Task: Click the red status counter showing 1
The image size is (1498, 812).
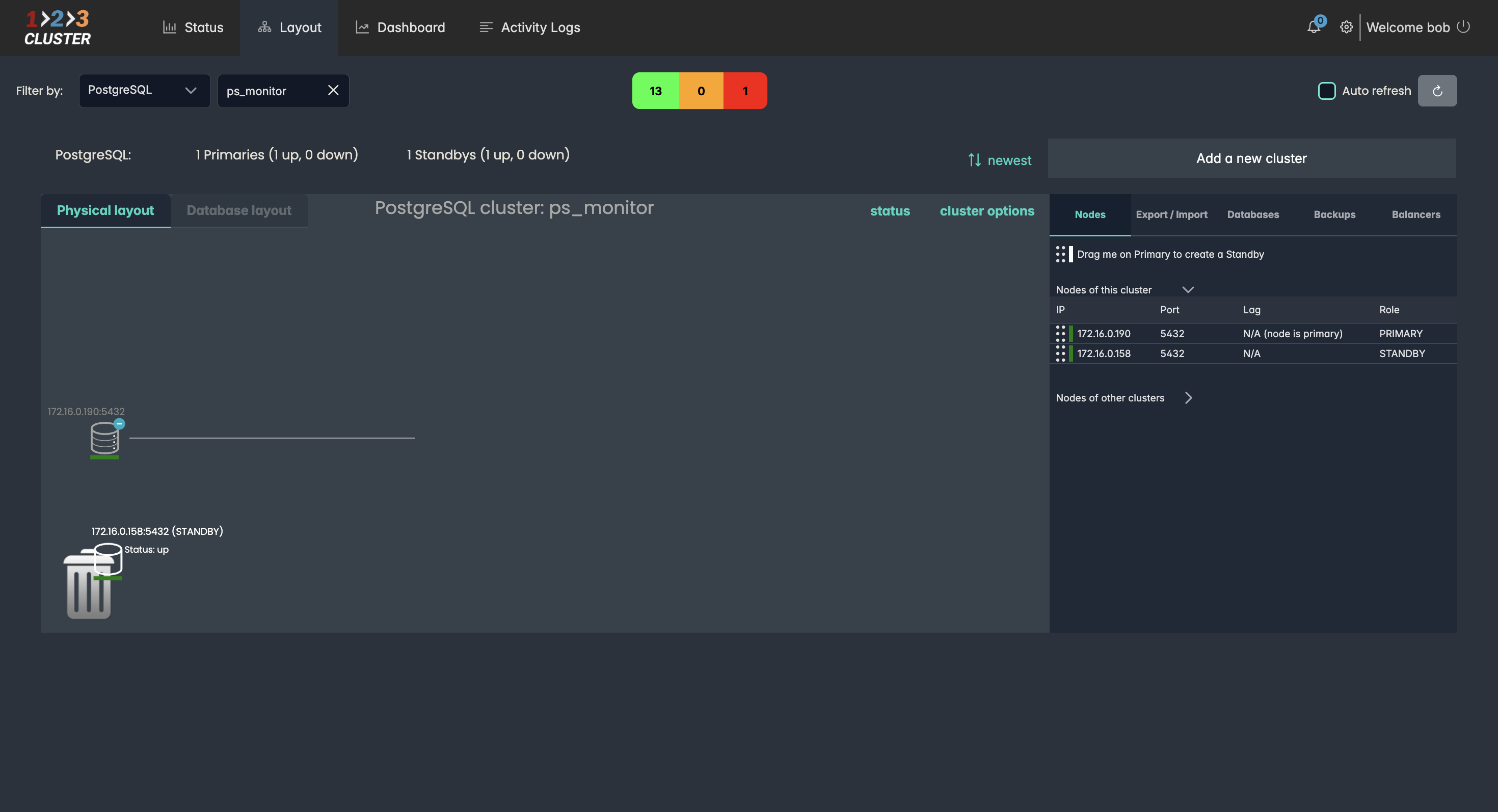Action: pos(745,91)
